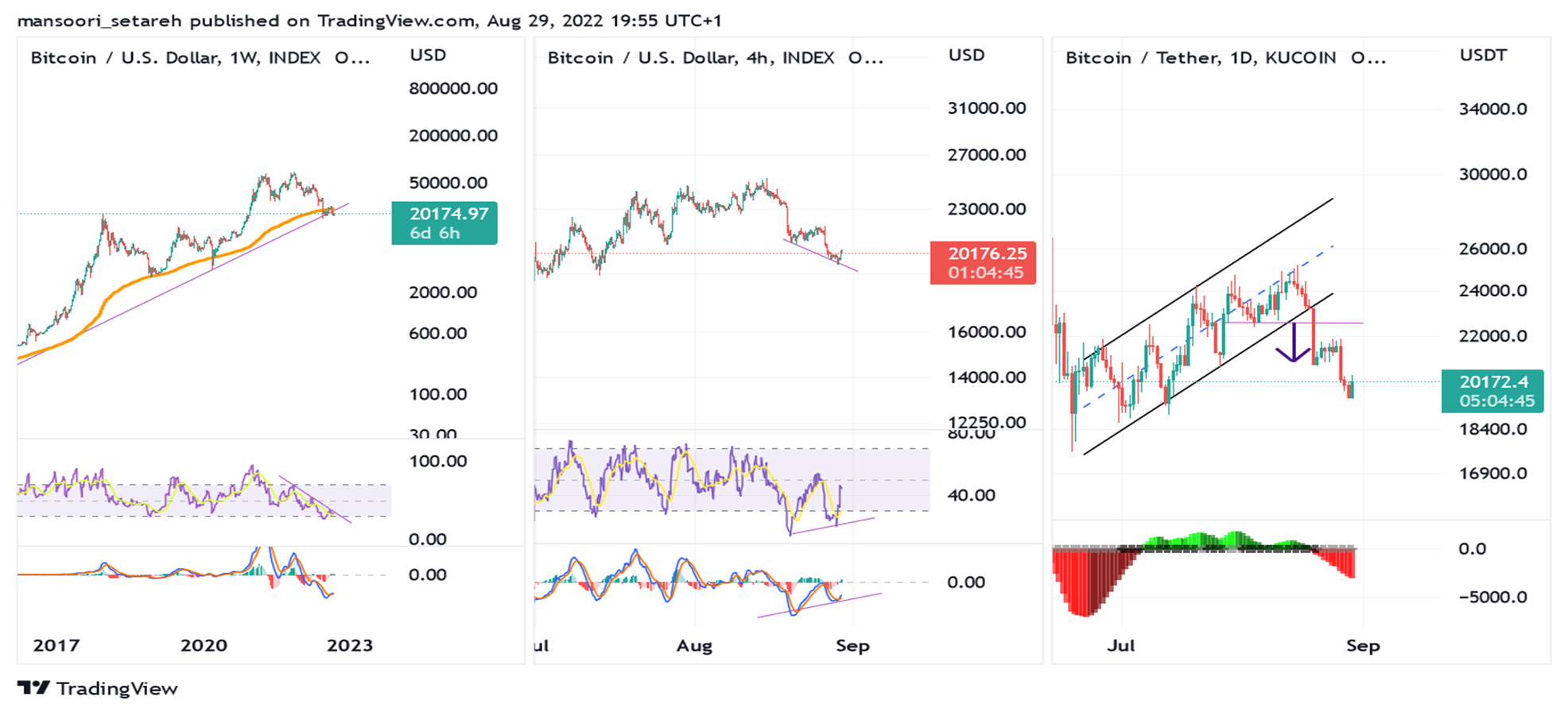Click the red 20176.25 price label
Screen dimensions: 1568x712
(x=984, y=262)
